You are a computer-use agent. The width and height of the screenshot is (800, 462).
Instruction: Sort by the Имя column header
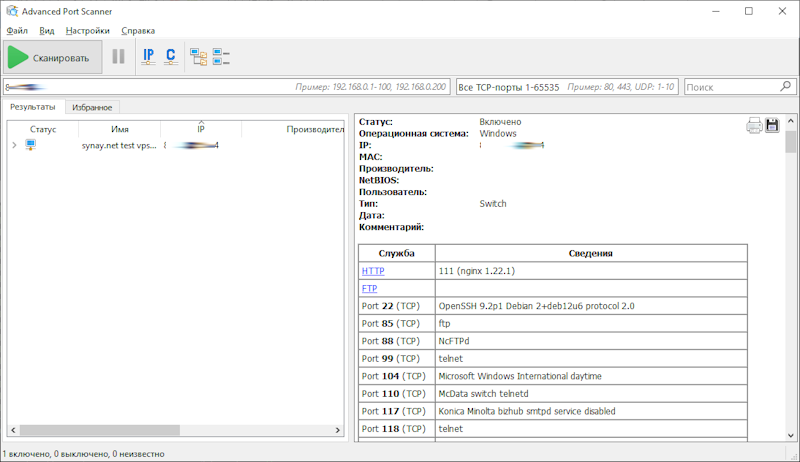click(x=120, y=130)
